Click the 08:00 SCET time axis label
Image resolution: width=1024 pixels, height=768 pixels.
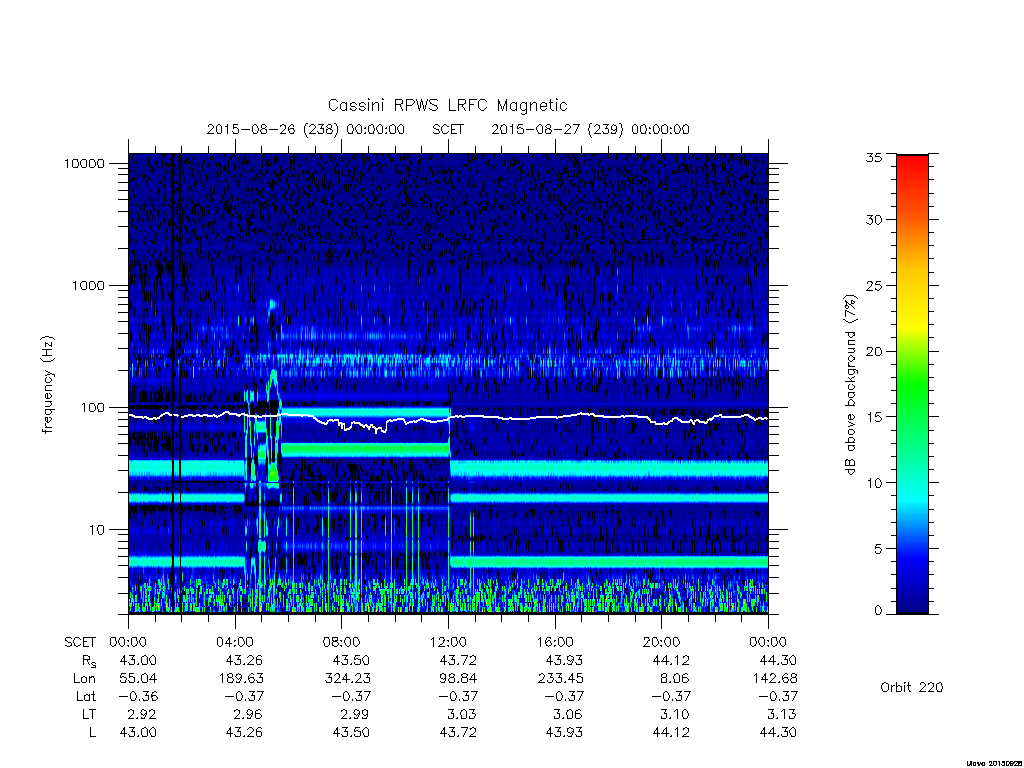(342, 642)
